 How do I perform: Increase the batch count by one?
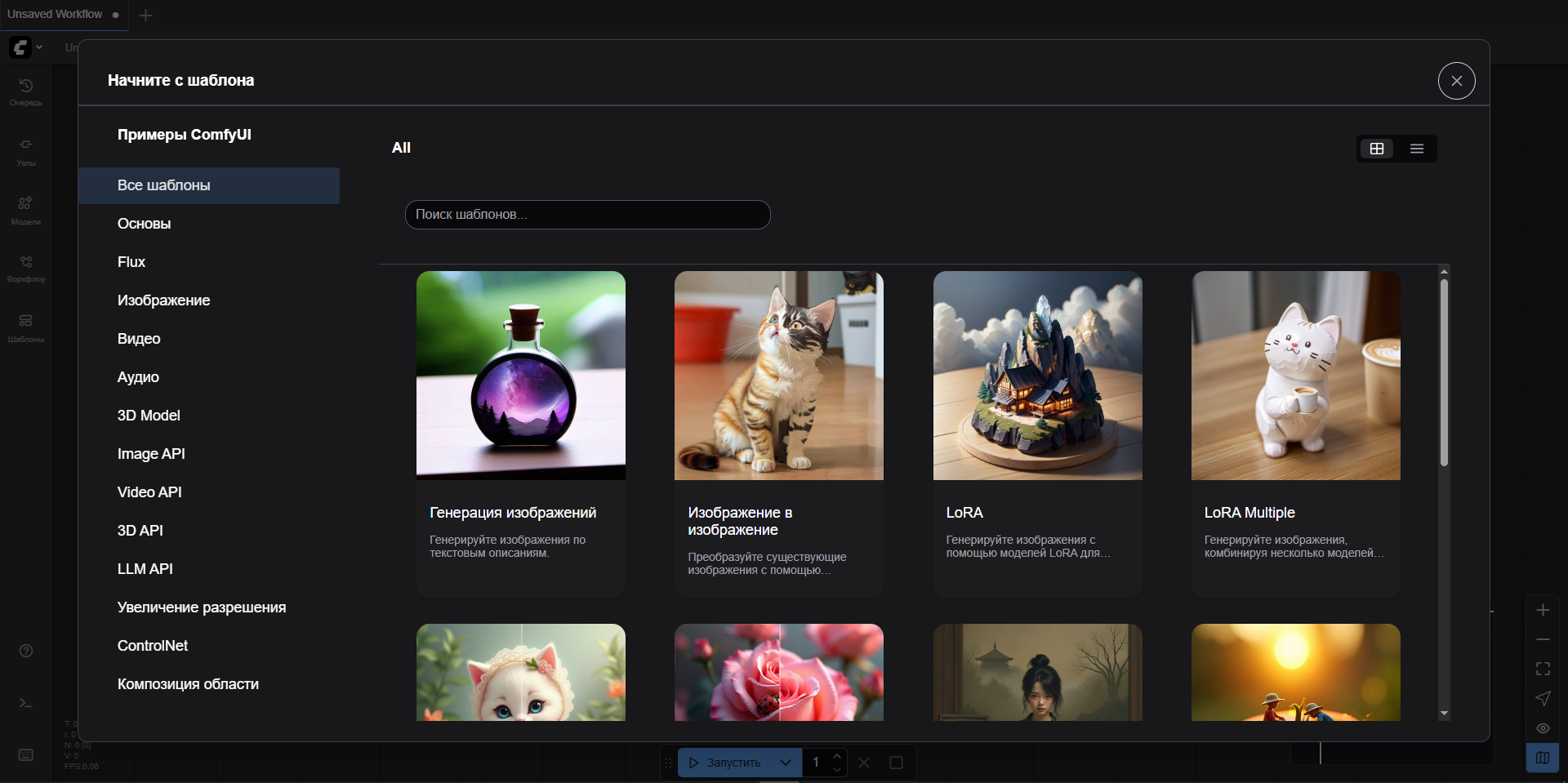pos(836,756)
